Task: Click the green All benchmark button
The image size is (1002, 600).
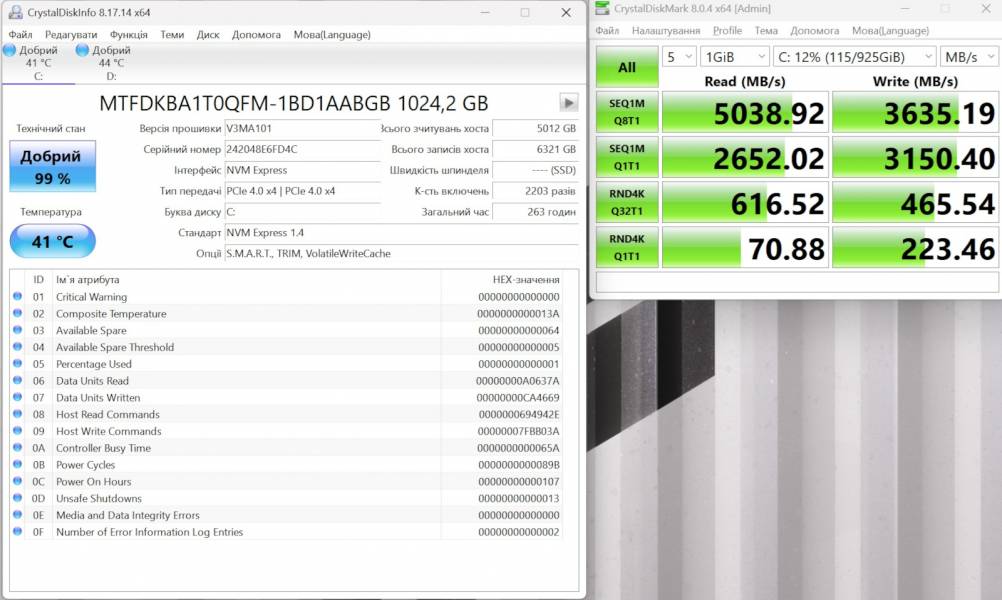Action: [x=627, y=66]
